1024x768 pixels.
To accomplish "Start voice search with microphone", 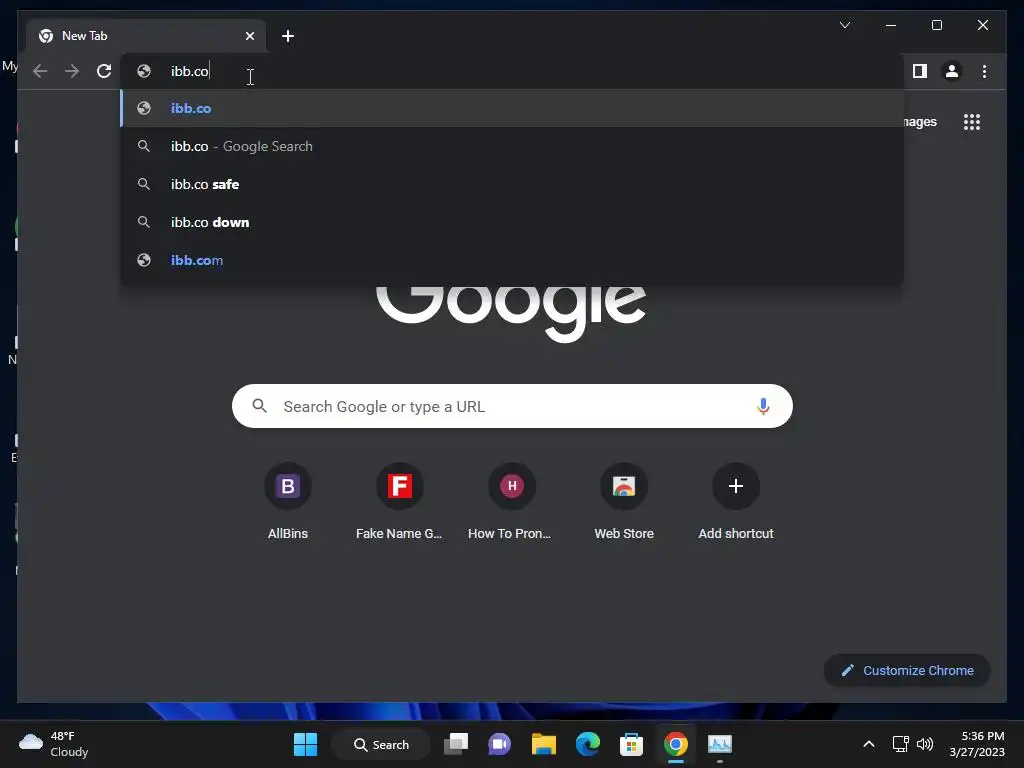I will (x=763, y=406).
